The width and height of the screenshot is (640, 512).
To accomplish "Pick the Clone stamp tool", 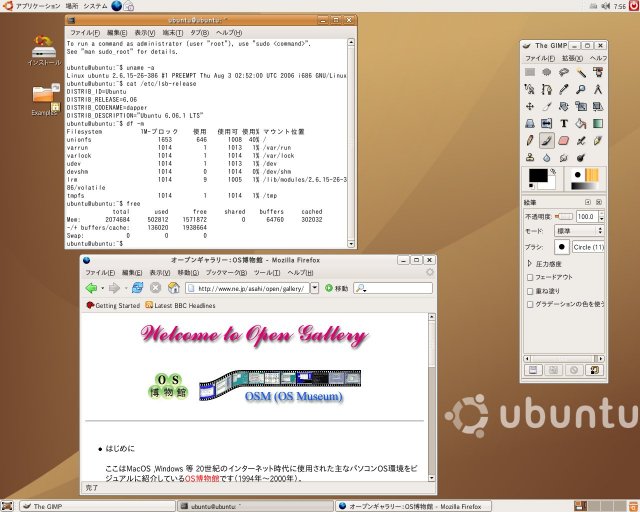I will coord(530,158).
